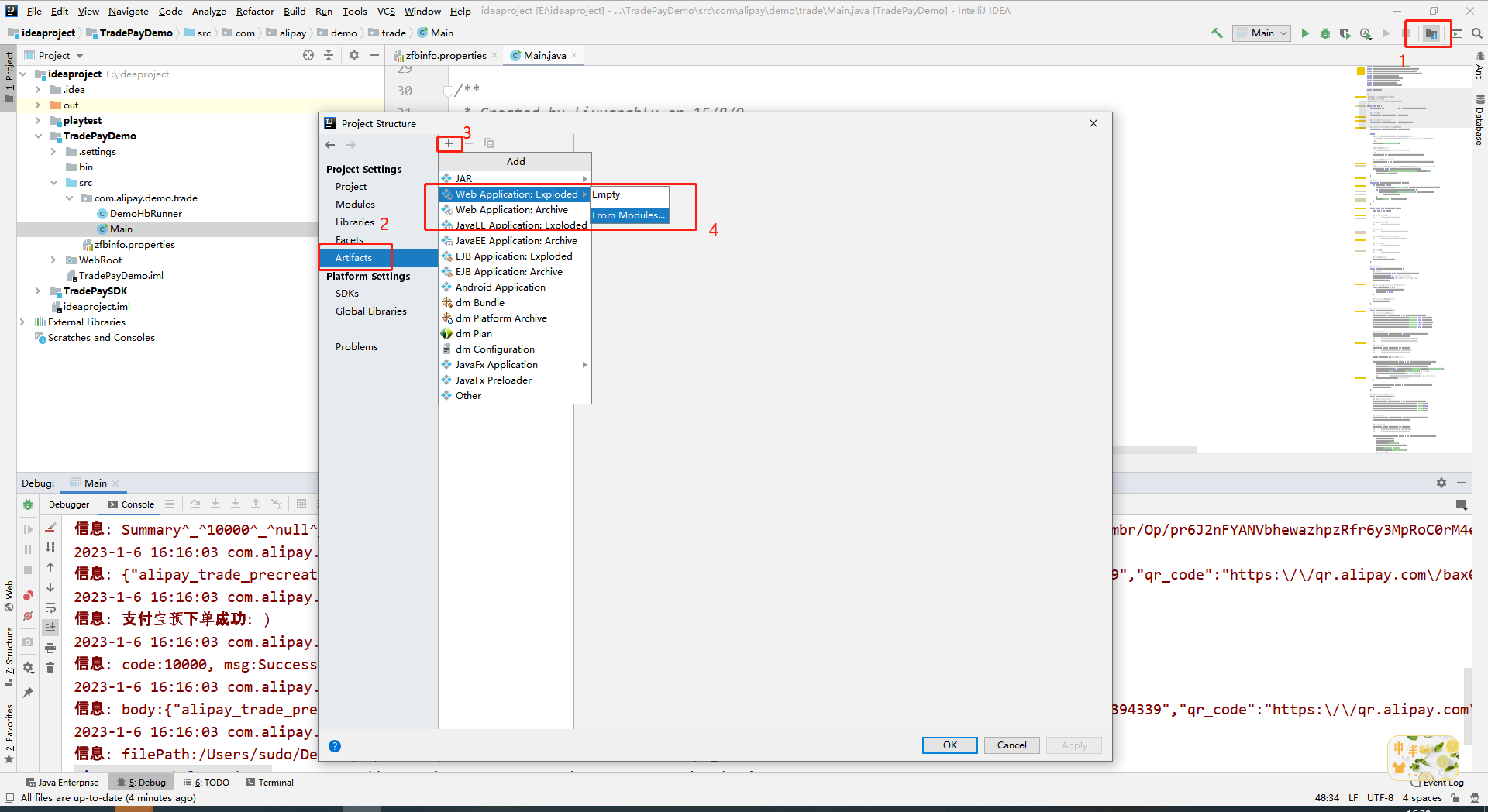
Task: Click the Add plus icon in Project Structure
Action: 449,143
